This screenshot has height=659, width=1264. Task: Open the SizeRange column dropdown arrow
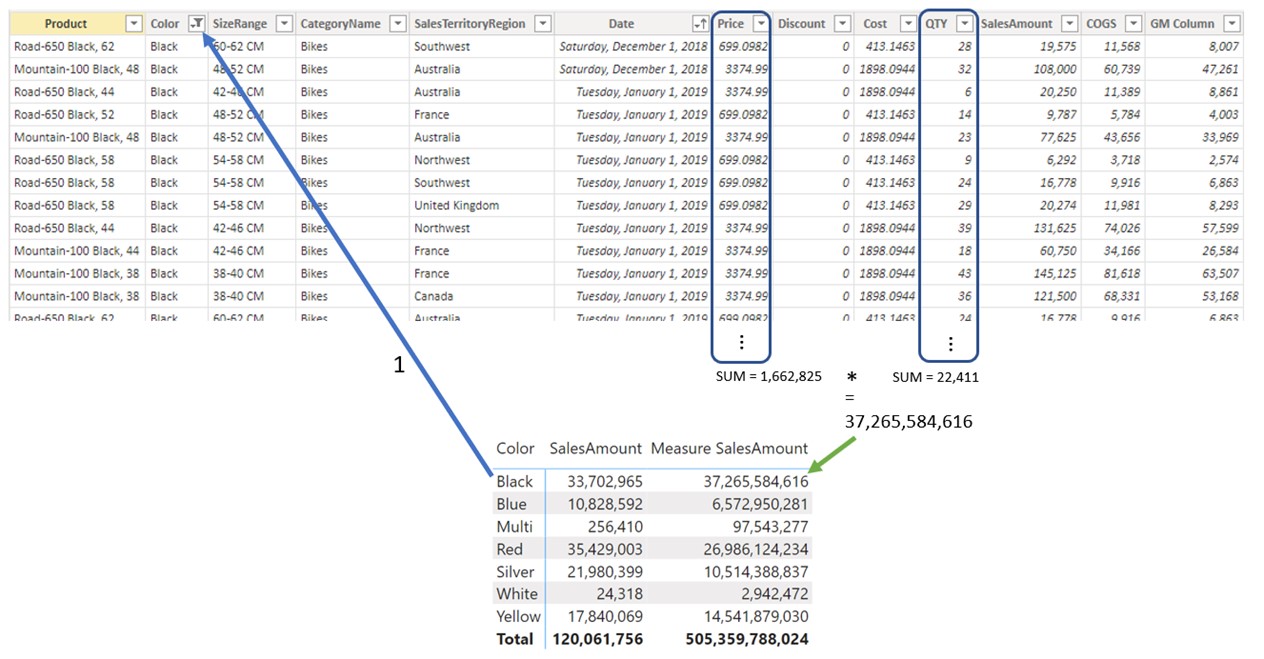pos(284,24)
